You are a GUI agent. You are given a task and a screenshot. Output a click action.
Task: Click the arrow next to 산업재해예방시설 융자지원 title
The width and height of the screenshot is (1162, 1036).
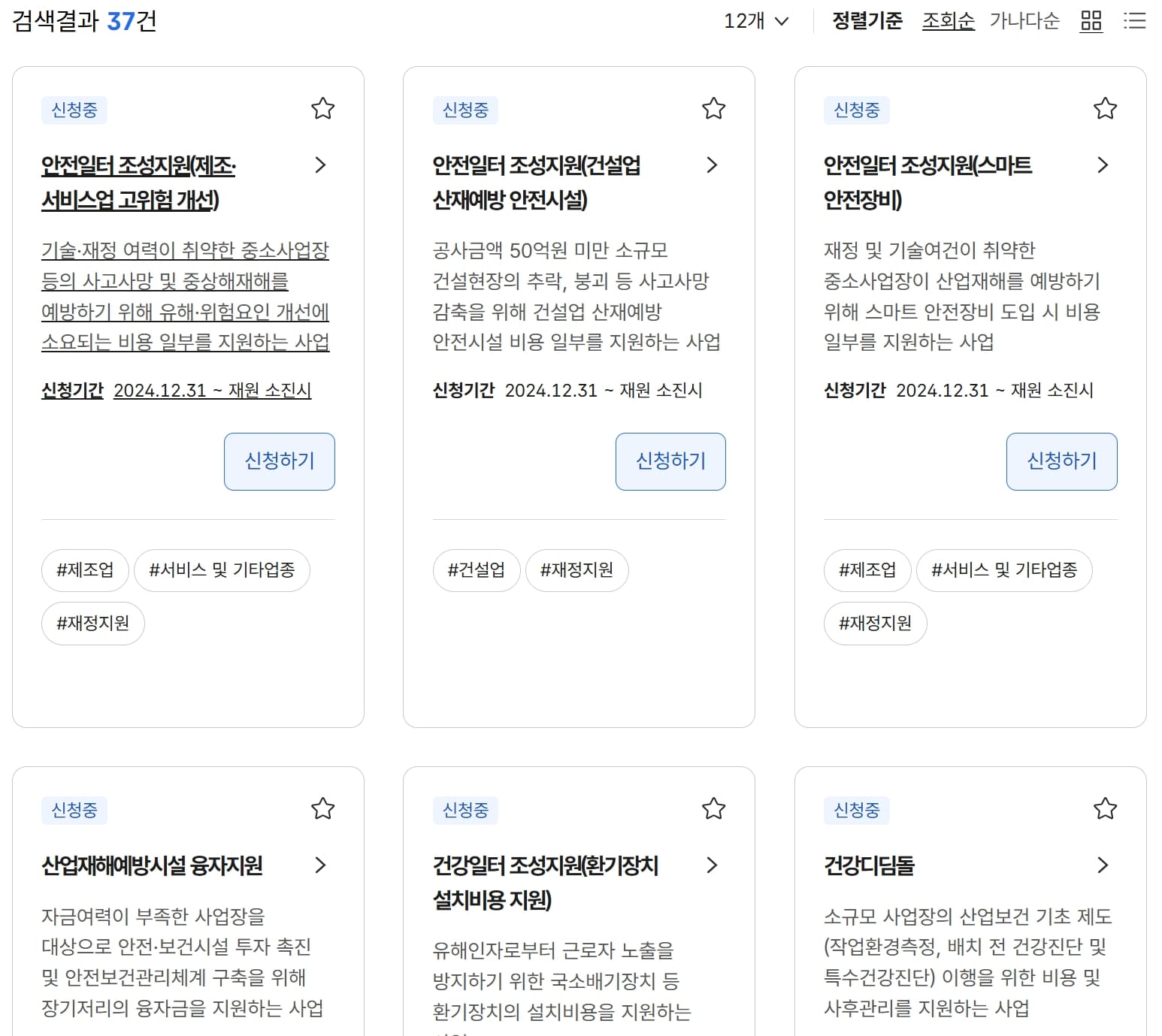coord(322,865)
